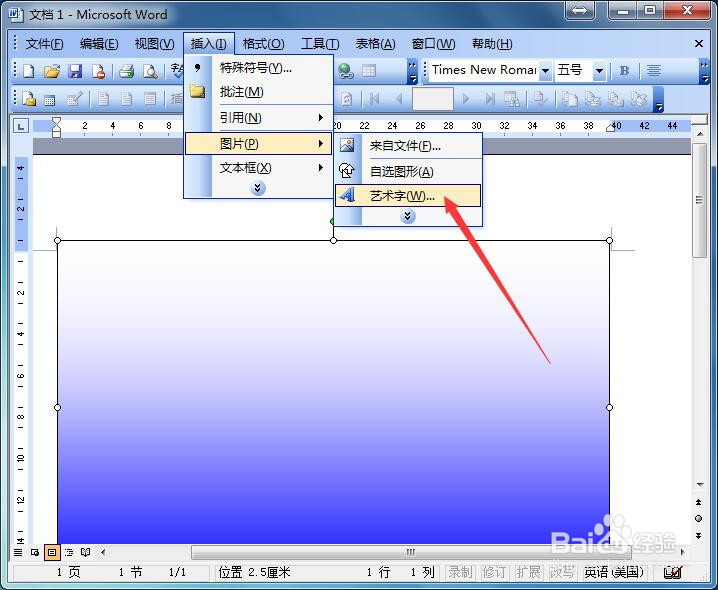Click the first record navigation icon

tap(374, 98)
